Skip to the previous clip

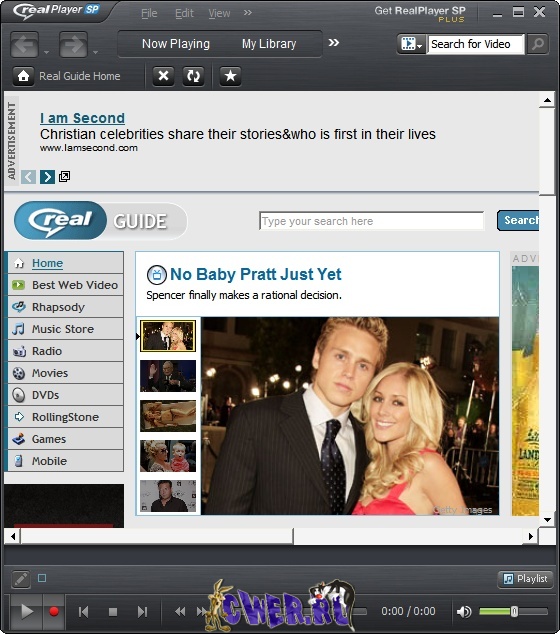tap(83, 612)
